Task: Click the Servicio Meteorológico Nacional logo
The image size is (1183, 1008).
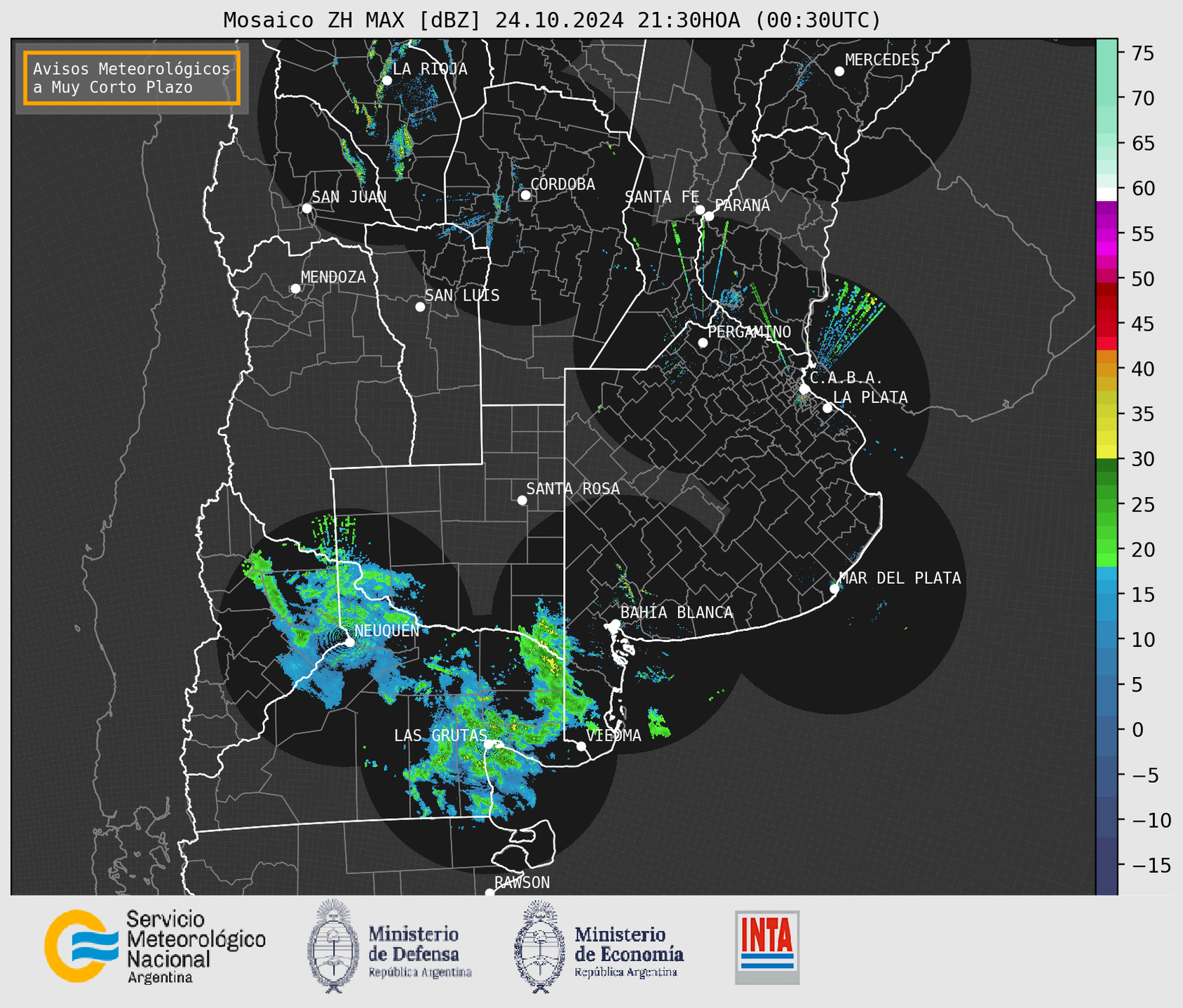Action: point(155,946)
